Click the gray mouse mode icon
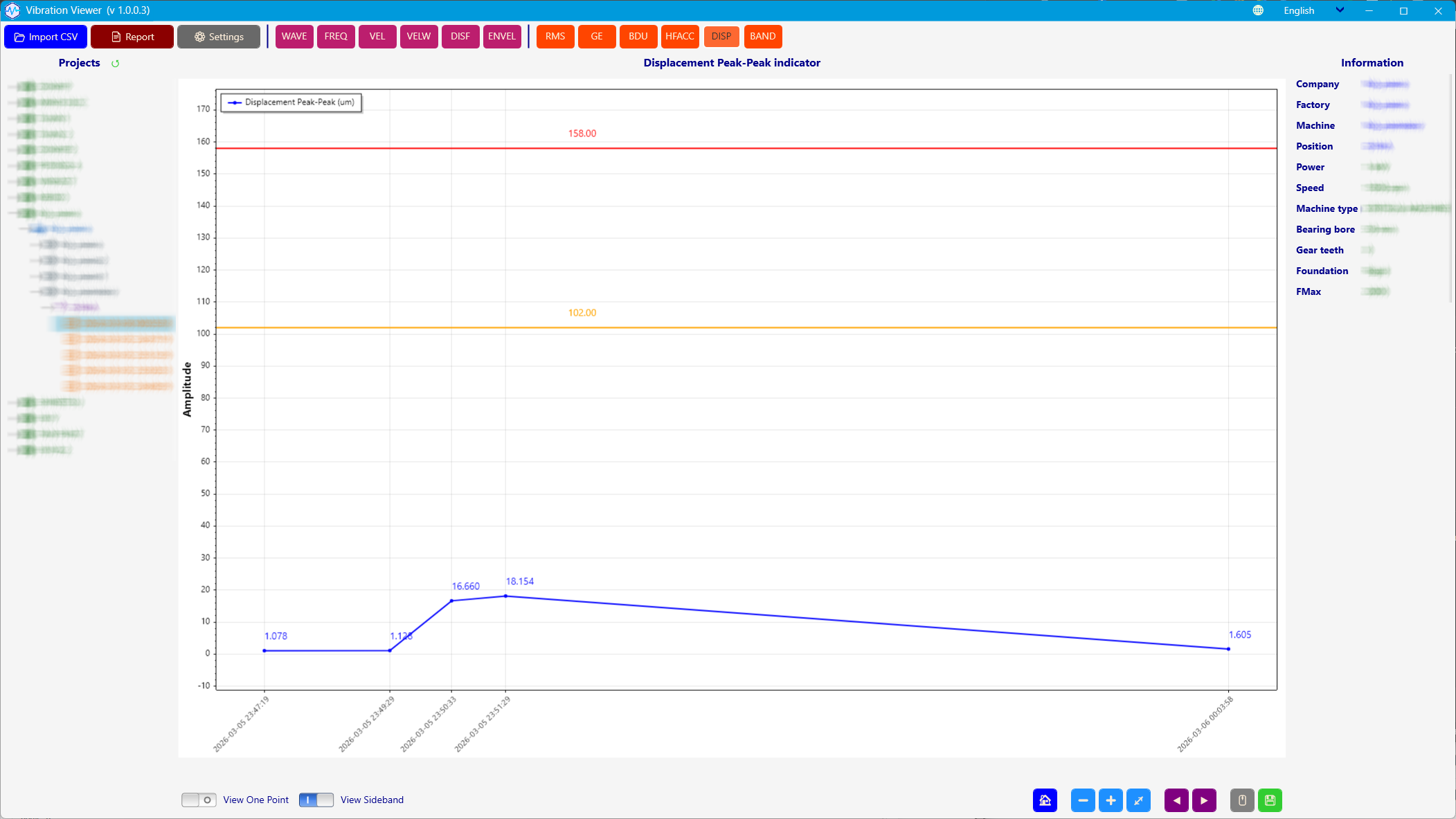This screenshot has width=1456, height=819. 1242,800
